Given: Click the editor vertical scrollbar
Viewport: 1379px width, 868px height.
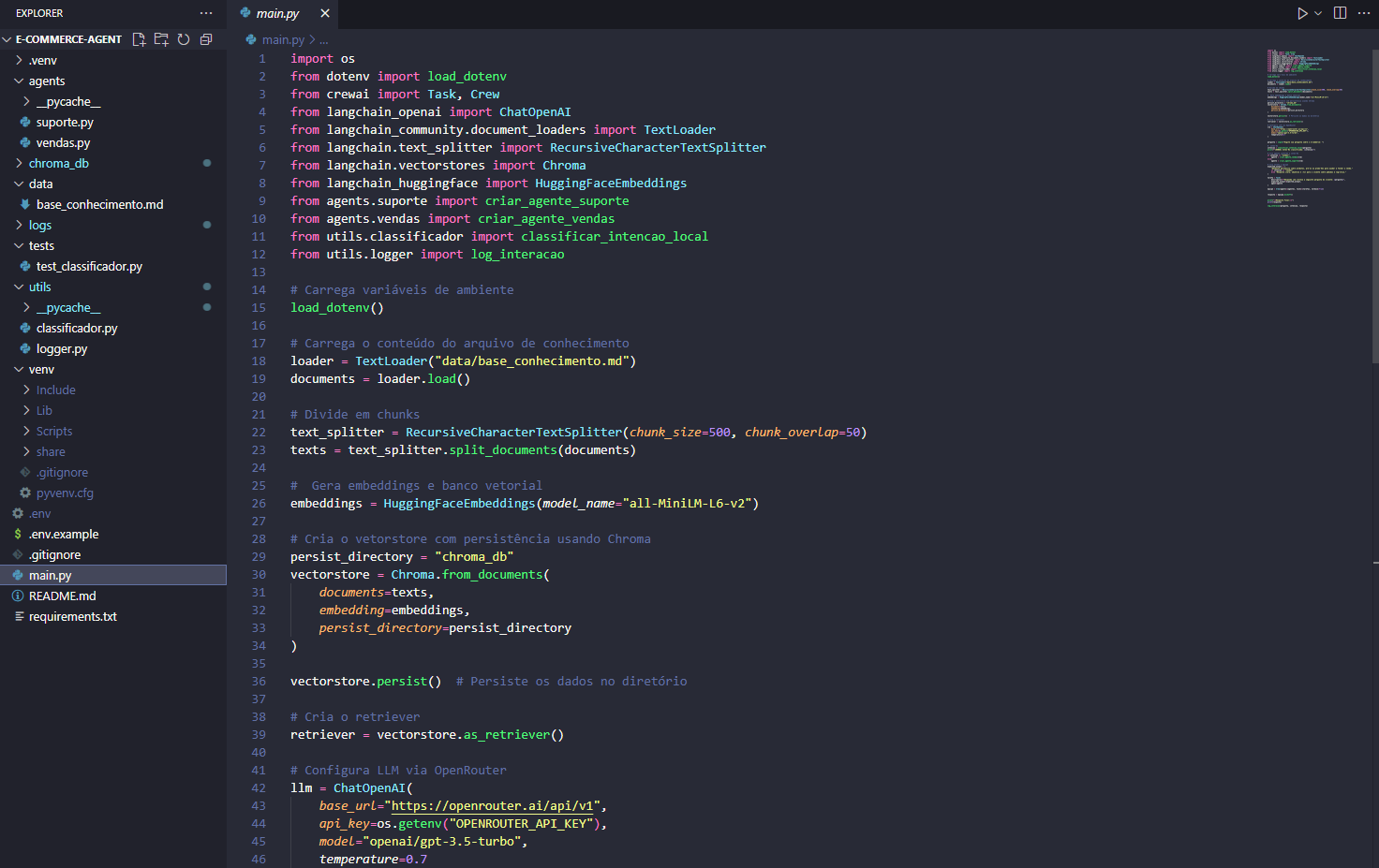Looking at the screenshot, I should [1374, 206].
